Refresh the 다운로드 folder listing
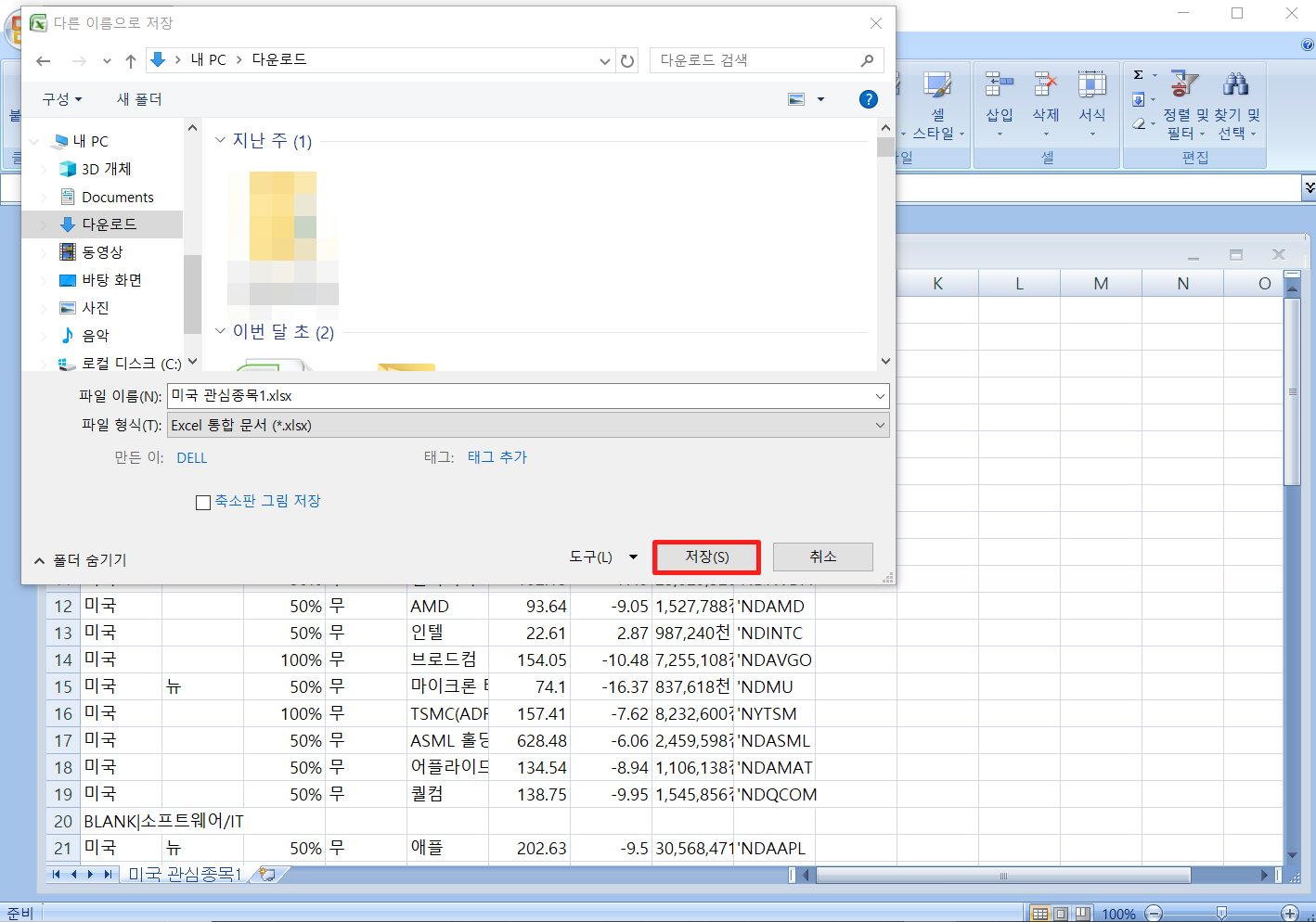This screenshot has width=1316, height=922. tap(627, 61)
